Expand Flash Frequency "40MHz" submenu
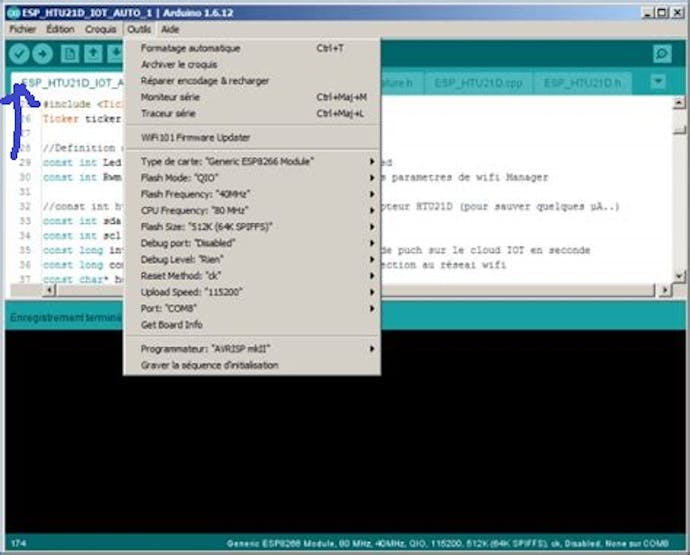The height and width of the screenshot is (555, 690). click(252, 194)
